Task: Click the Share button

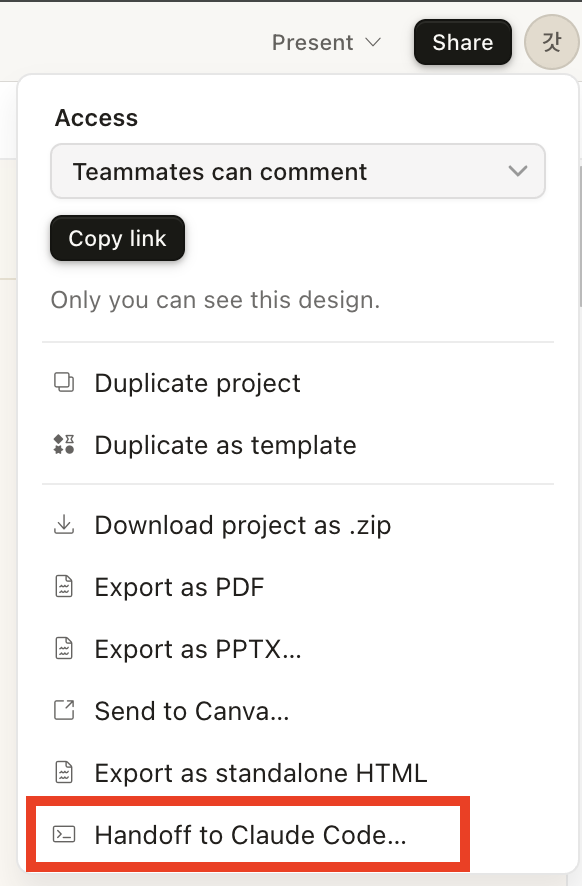Action: tap(463, 42)
